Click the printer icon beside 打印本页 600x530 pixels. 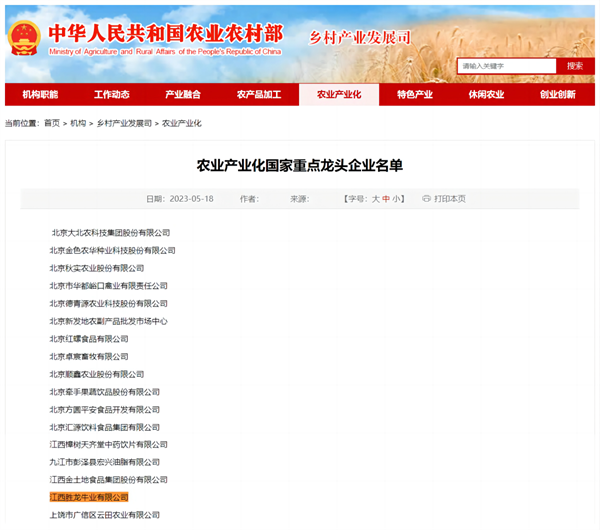click(426, 199)
